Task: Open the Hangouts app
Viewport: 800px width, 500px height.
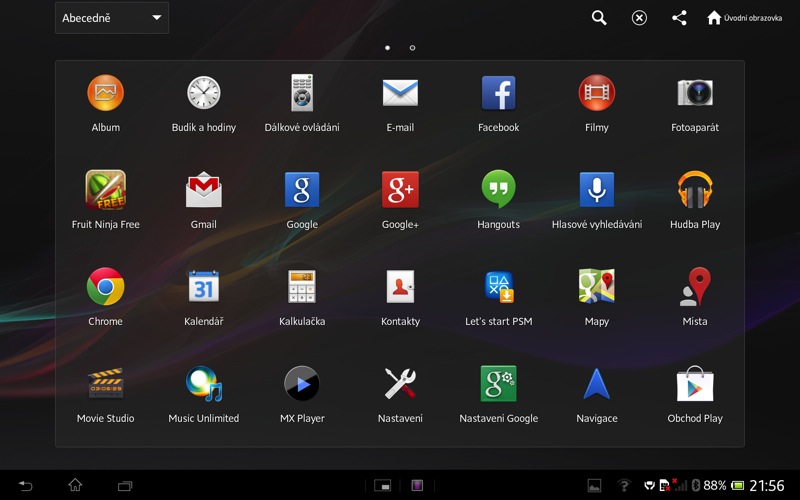Action: click(x=498, y=190)
